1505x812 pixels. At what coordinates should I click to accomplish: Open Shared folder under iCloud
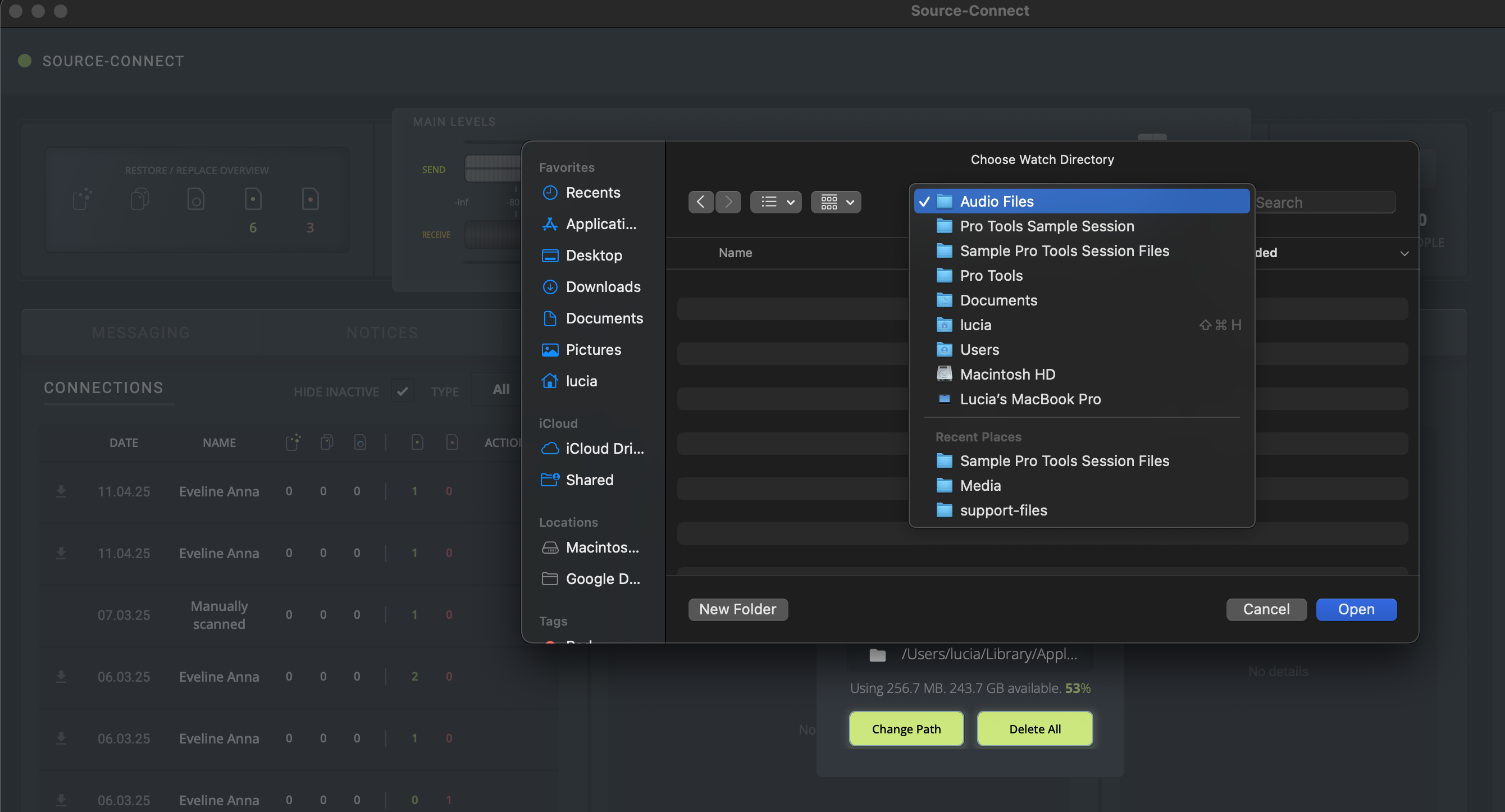coord(589,480)
